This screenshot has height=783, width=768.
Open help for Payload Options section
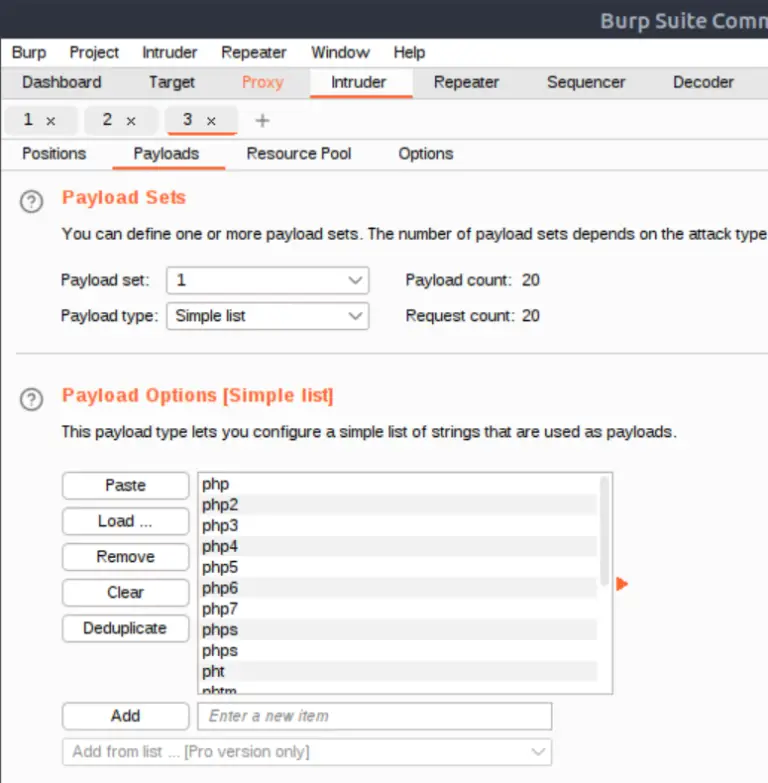point(31,399)
